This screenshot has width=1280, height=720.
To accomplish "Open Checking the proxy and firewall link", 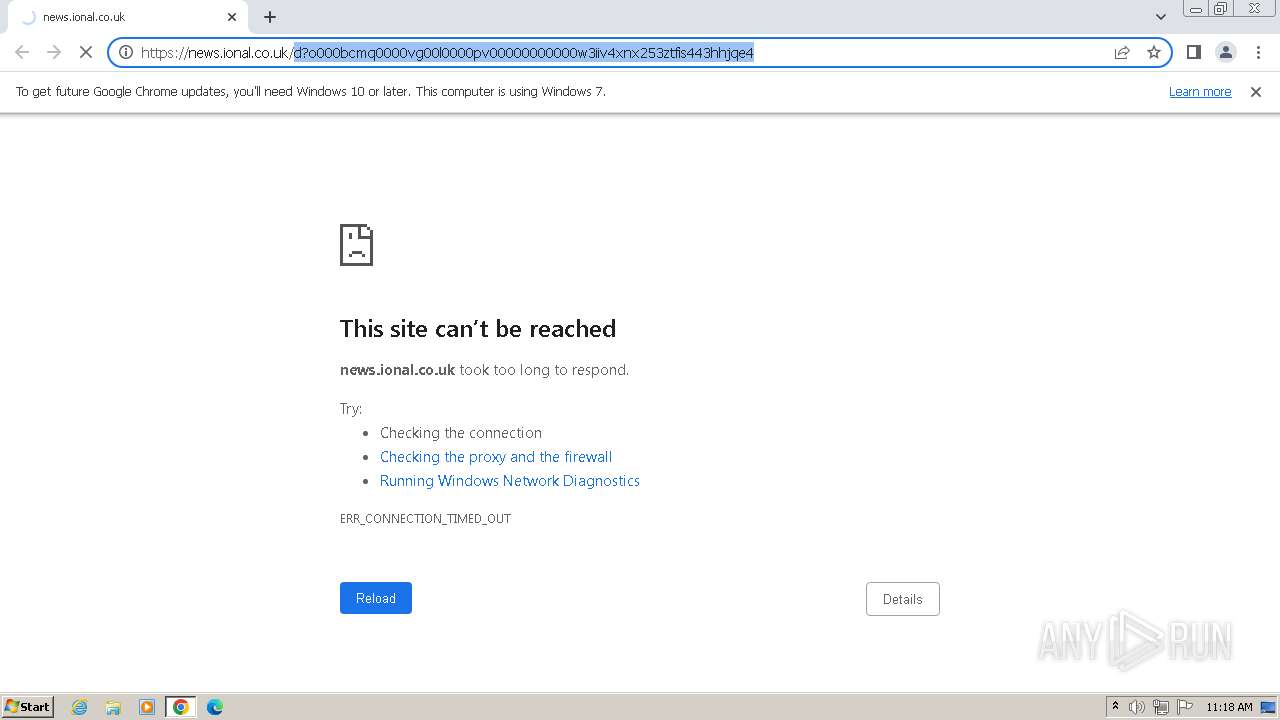I will [496, 457].
